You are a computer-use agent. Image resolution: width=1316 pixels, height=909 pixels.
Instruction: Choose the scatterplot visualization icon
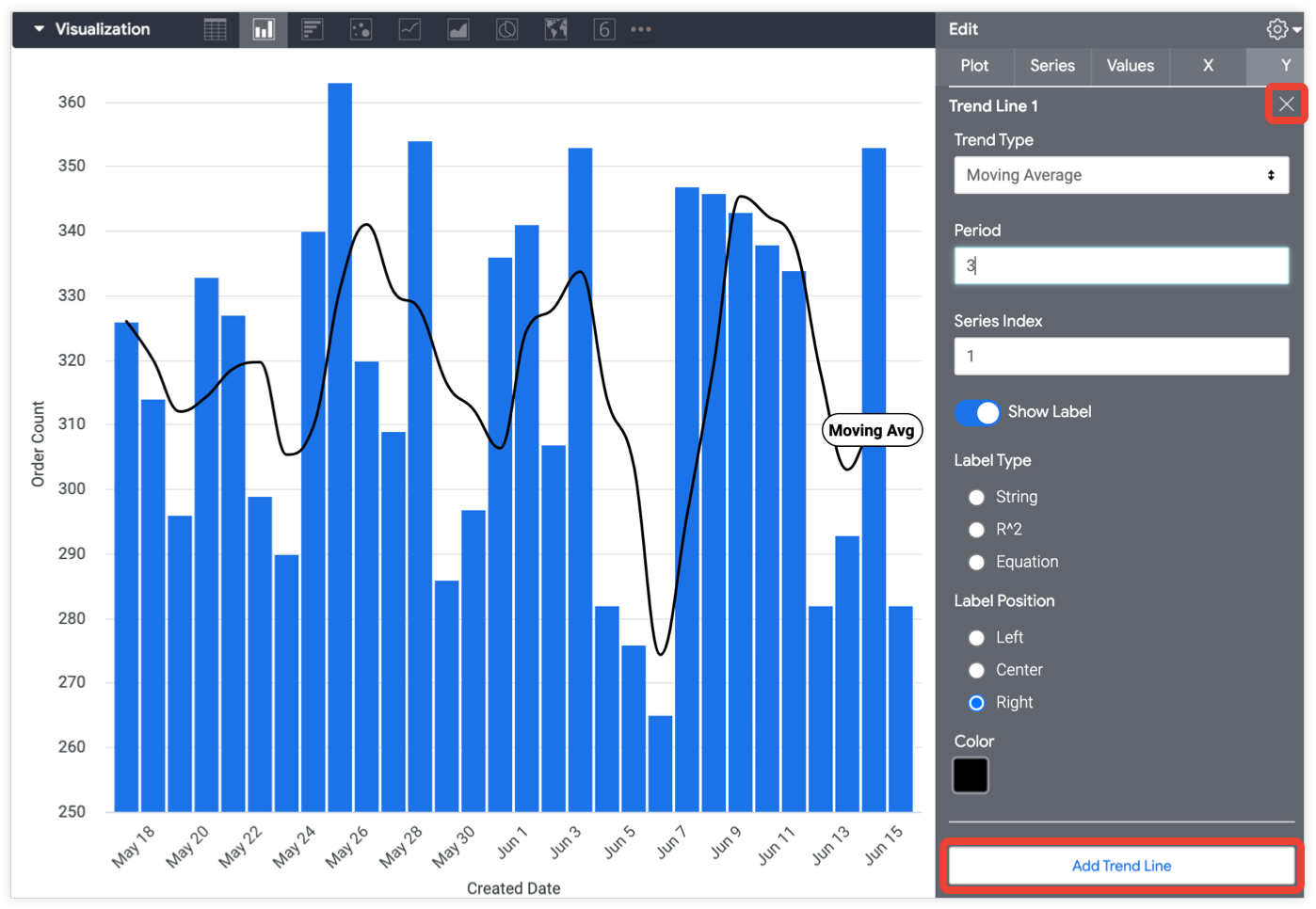click(x=361, y=29)
